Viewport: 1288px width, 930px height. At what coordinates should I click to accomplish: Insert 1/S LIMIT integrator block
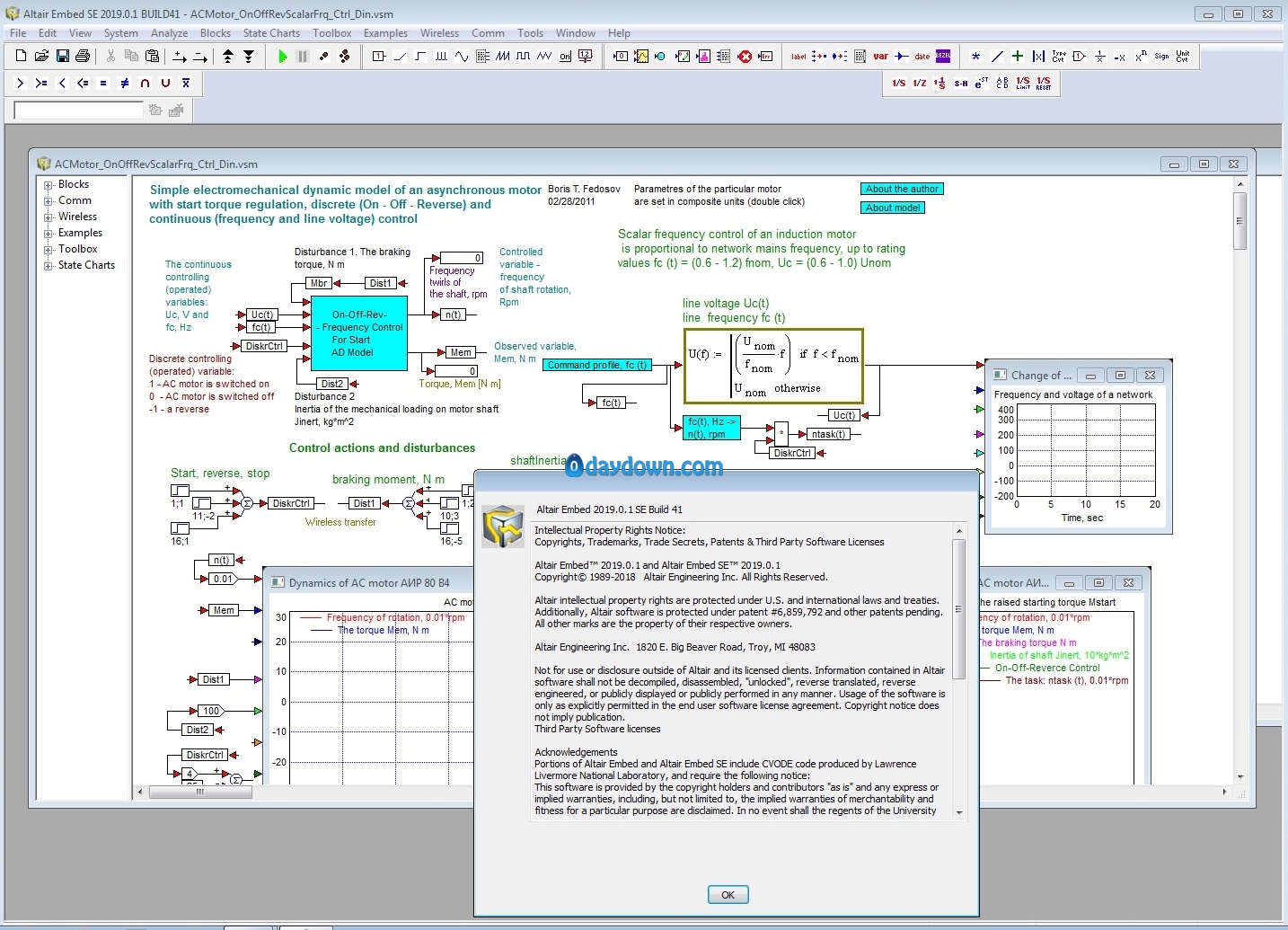point(1023,83)
